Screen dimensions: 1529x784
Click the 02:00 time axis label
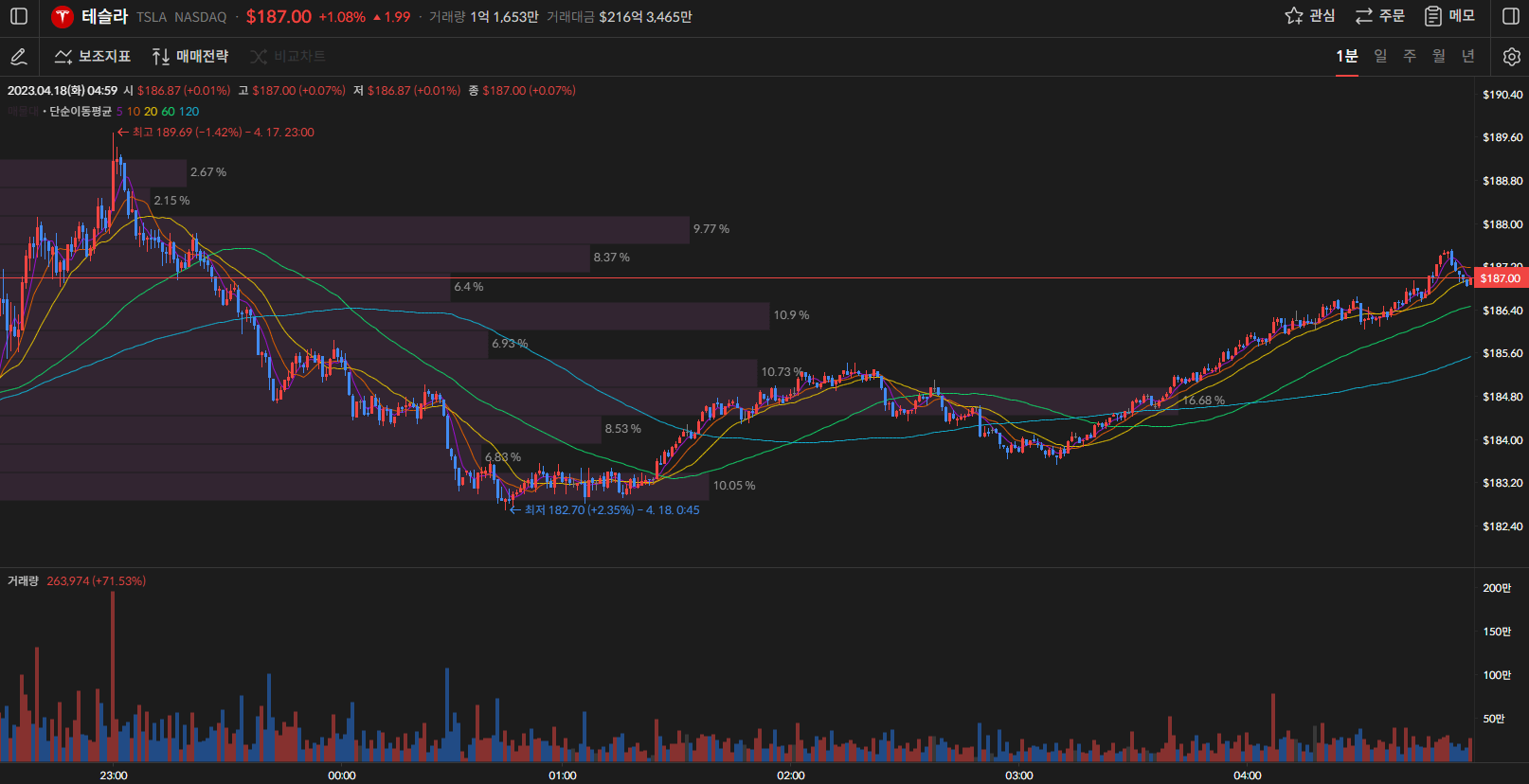point(791,775)
